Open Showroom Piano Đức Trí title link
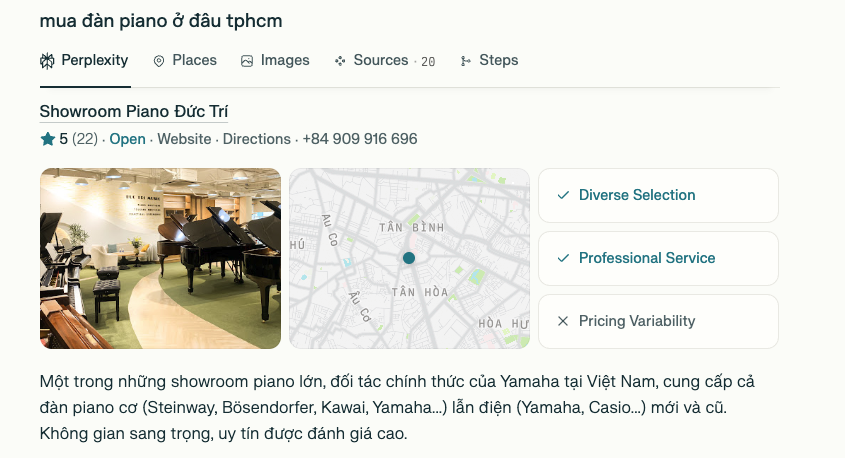 tap(134, 111)
